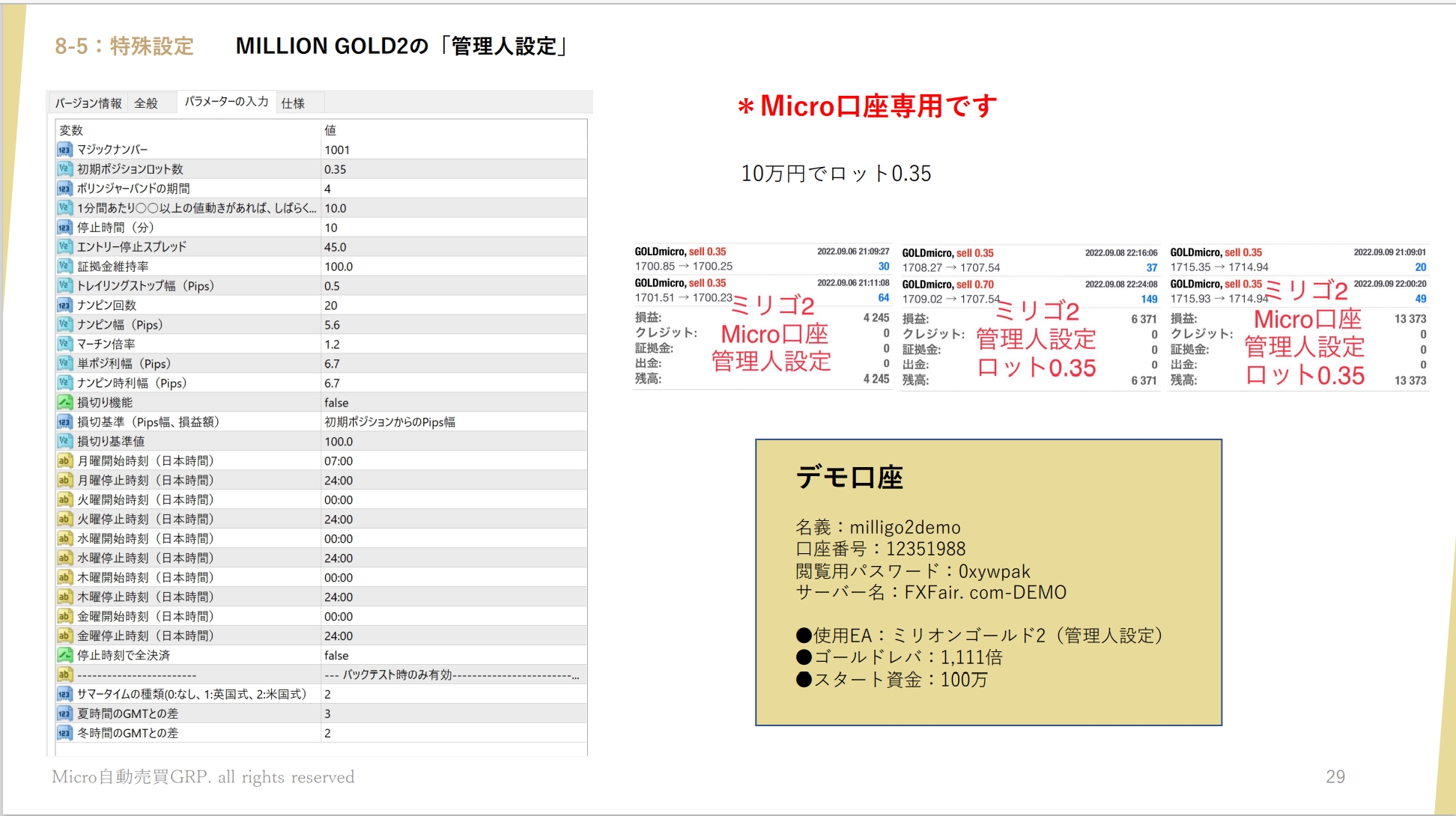This screenshot has height=816, width=1456.
Task: Switch to the バージョン情報 tab
Action: tap(88, 103)
